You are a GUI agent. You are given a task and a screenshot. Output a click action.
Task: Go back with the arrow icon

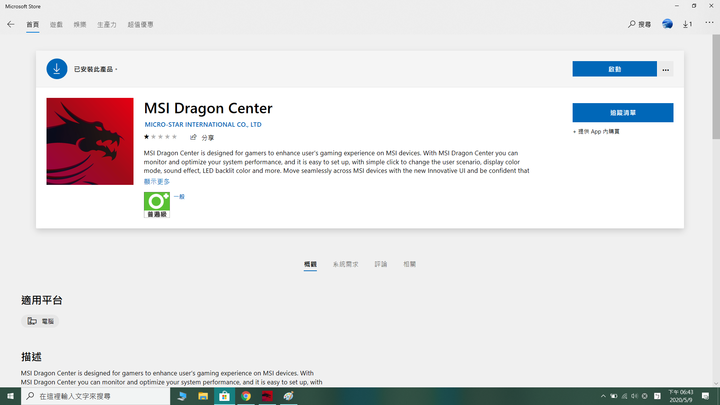[x=11, y=24]
